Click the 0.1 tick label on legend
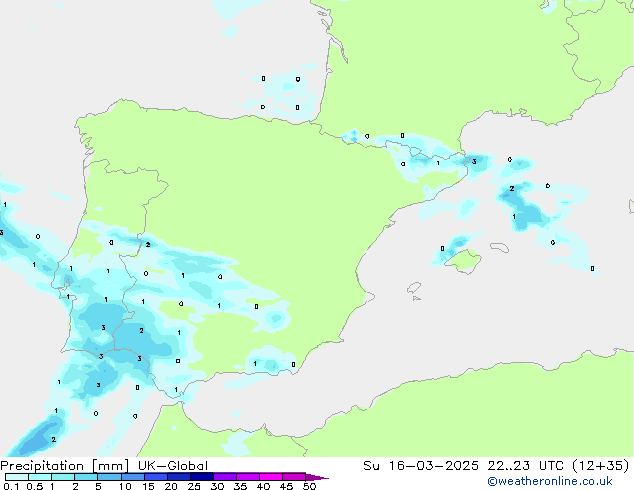This screenshot has height=490, width=634. [x=9, y=486]
